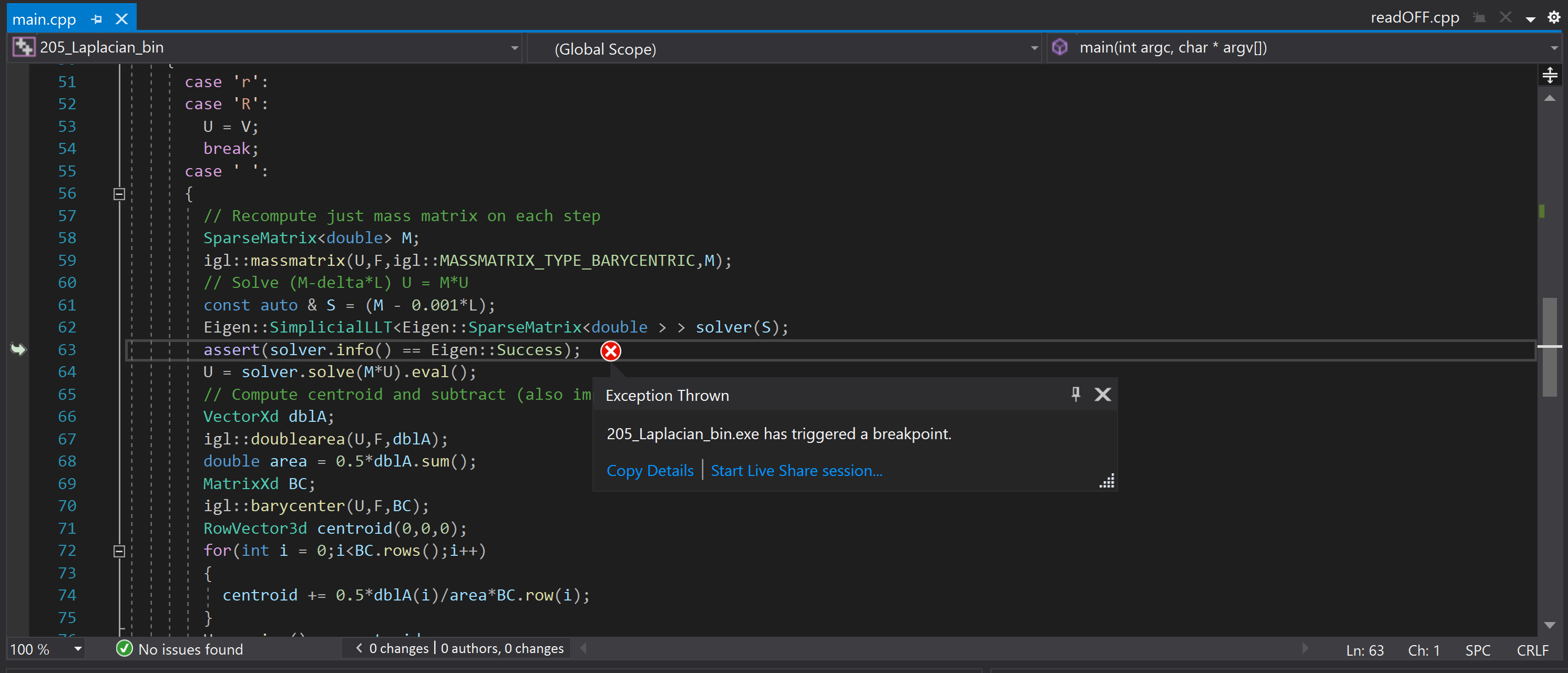Image resolution: width=1568 pixels, height=673 pixels.
Task: Click the red exception error icon
Action: click(610, 351)
